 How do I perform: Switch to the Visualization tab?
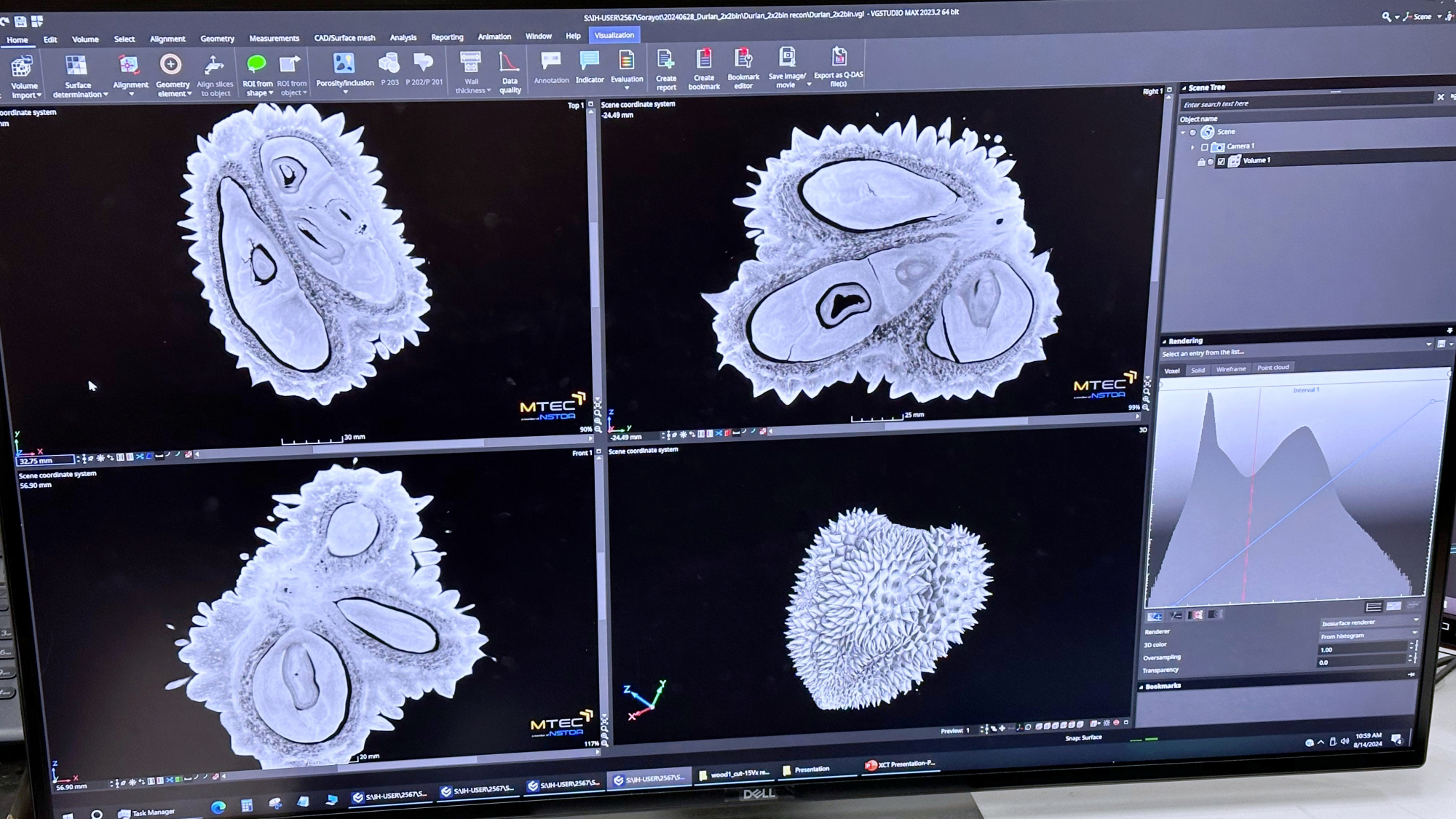614,35
